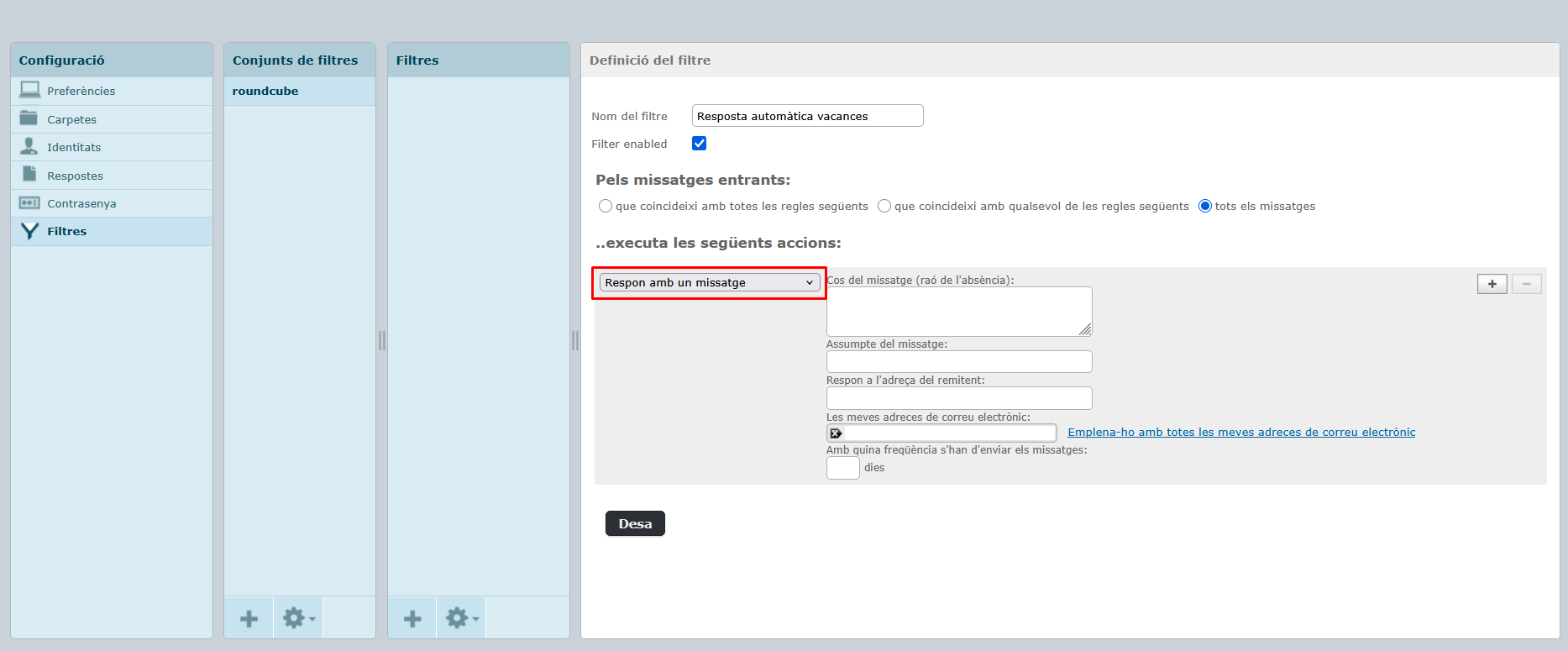
Task: Open the Respostes document icon entry
Action: click(29, 174)
